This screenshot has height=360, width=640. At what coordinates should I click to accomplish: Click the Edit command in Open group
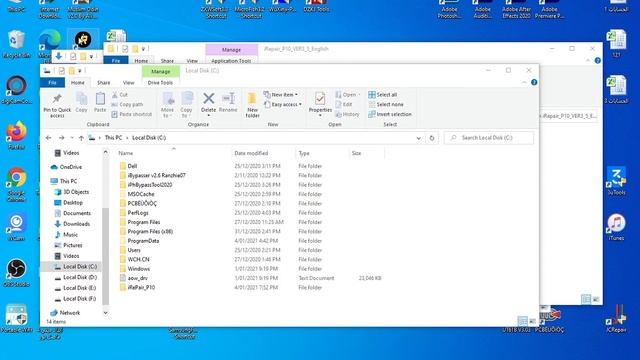coord(344,104)
